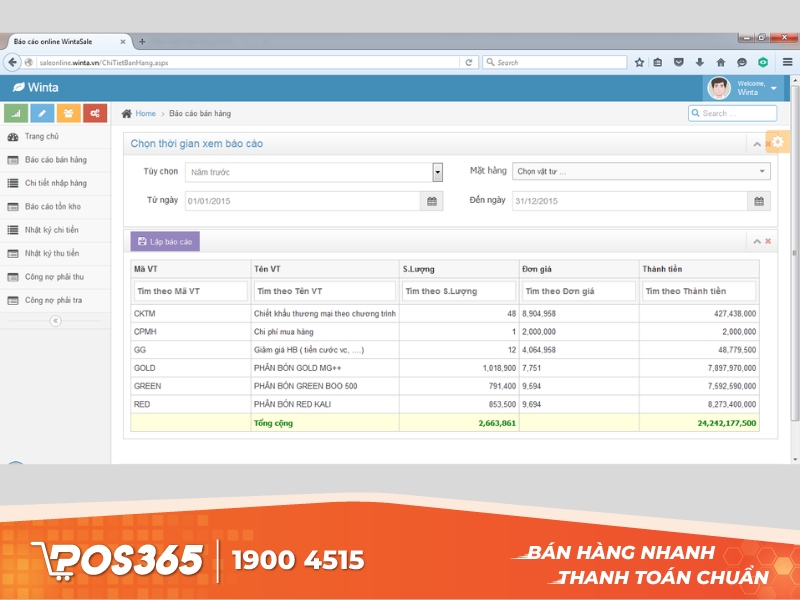This screenshot has height=600, width=800.
Task: Close the Báo cáo online WintaSale tab
Action: pyautogui.click(x=122, y=42)
